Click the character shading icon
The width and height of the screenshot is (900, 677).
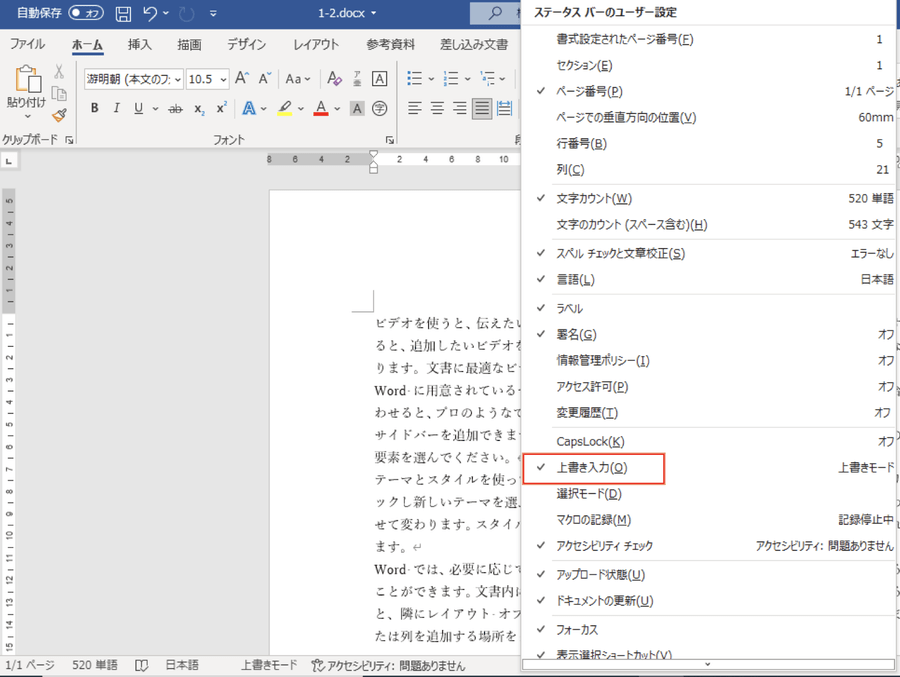[357, 108]
